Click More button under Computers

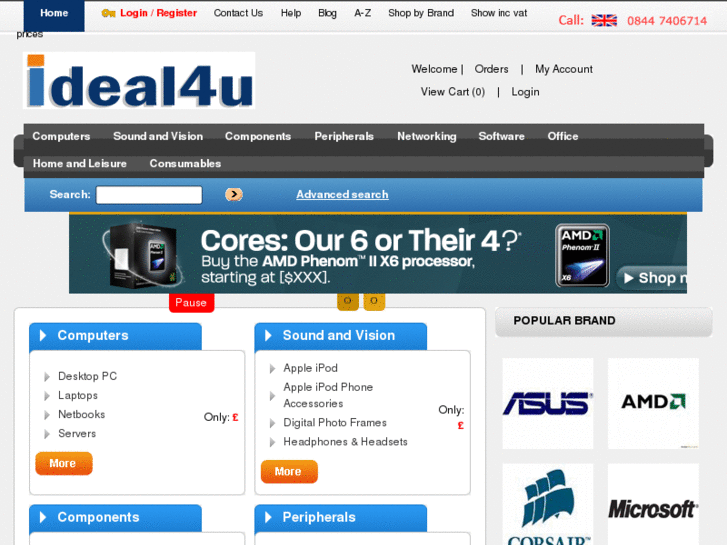(x=64, y=463)
